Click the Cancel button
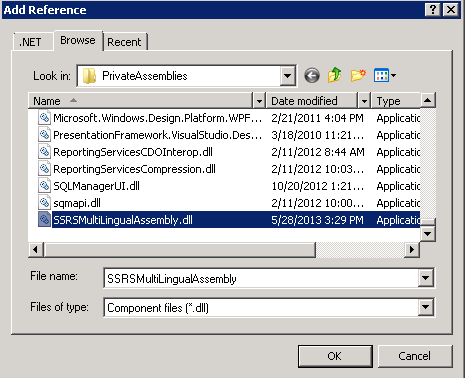465x378 pixels. pos(415,356)
